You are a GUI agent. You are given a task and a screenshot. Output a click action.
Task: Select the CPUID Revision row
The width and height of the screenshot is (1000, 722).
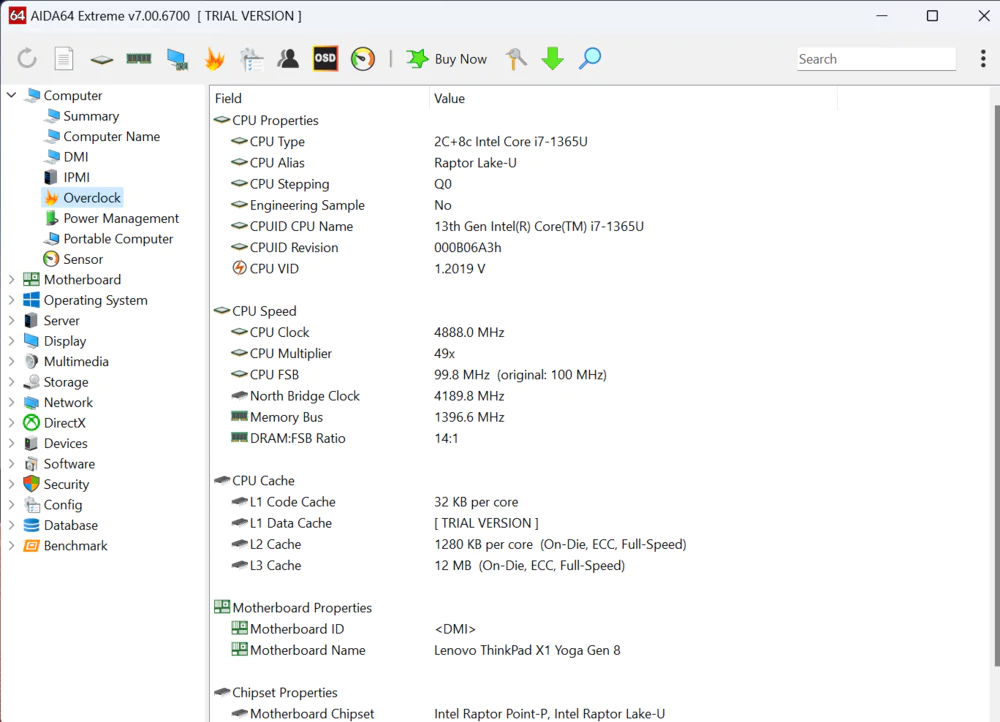(523, 247)
